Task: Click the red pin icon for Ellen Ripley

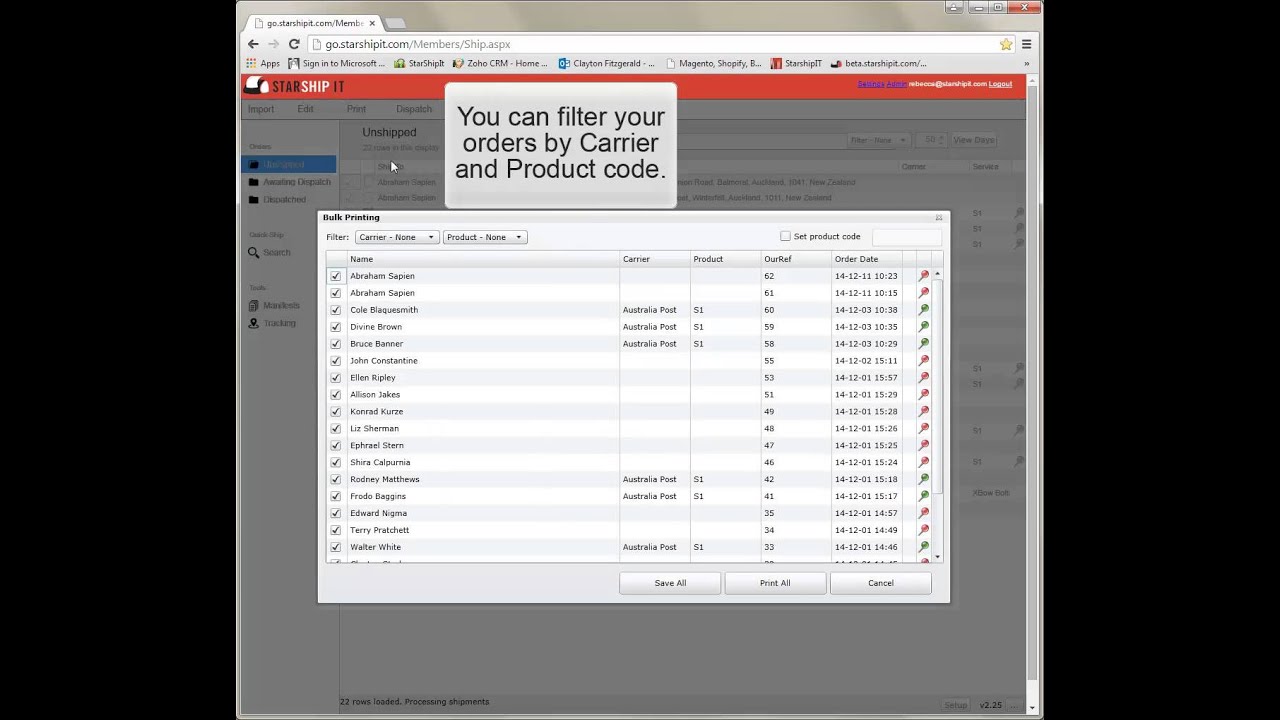Action: click(924, 378)
